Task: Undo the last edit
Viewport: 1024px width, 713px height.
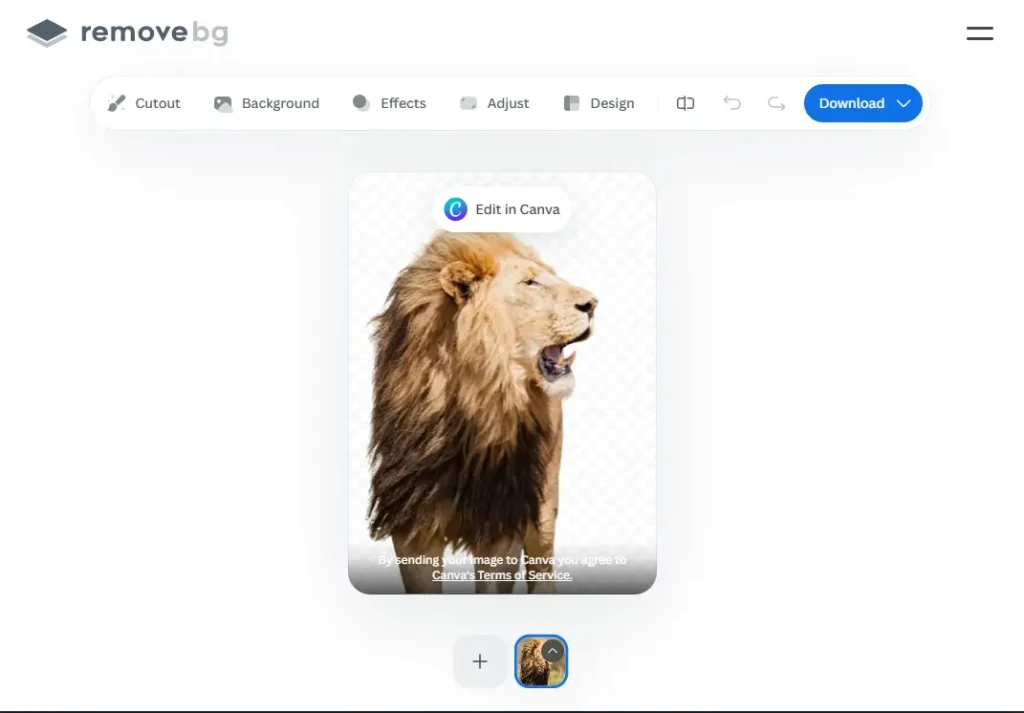Action: pos(732,103)
